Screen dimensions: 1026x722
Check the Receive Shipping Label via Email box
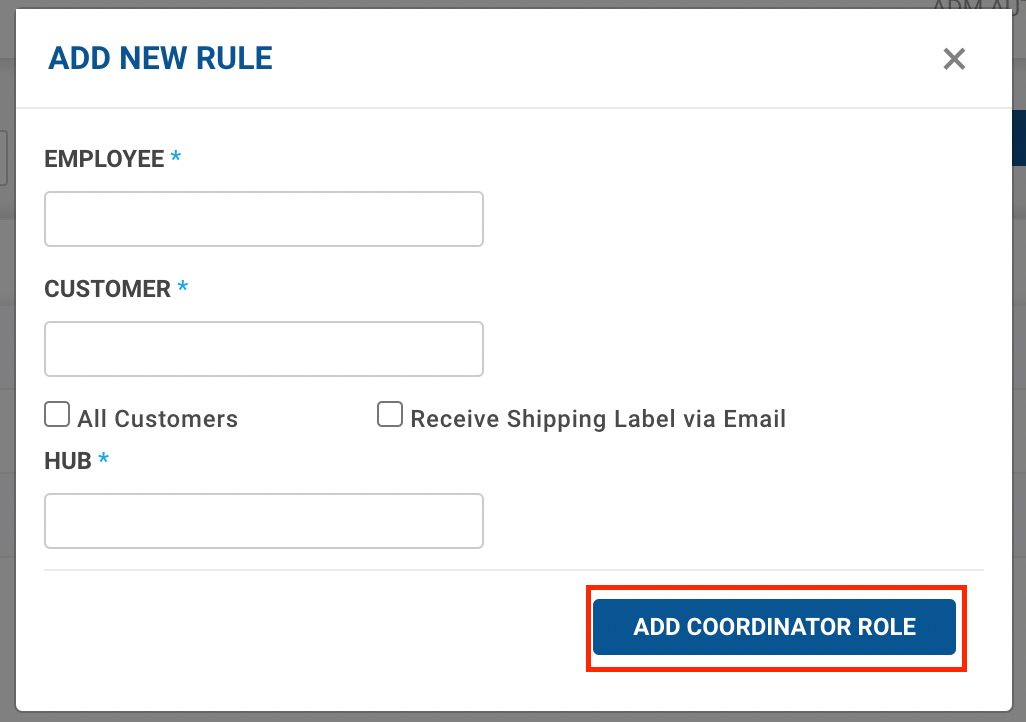390,415
